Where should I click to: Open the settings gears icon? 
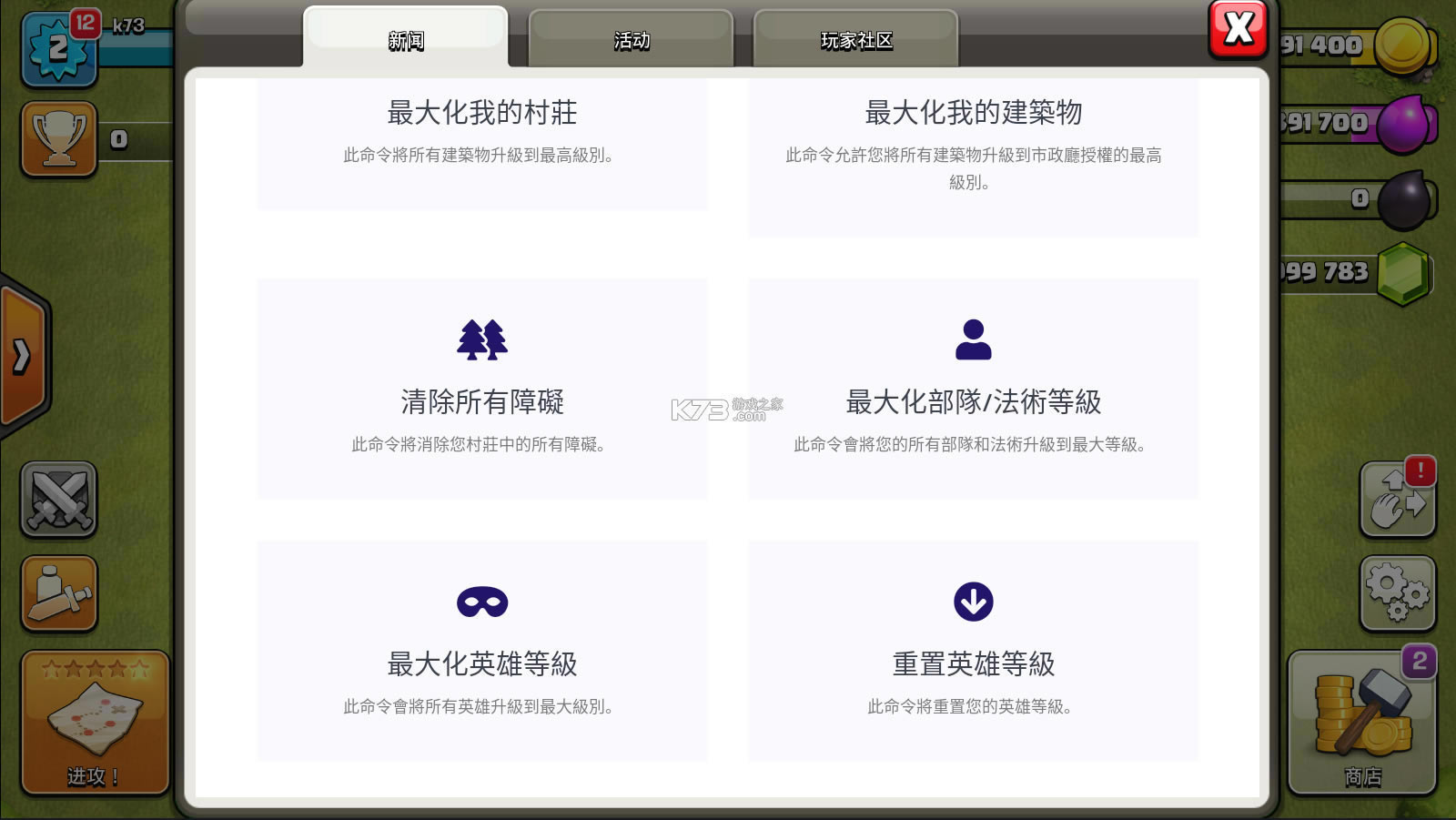coord(1397,593)
